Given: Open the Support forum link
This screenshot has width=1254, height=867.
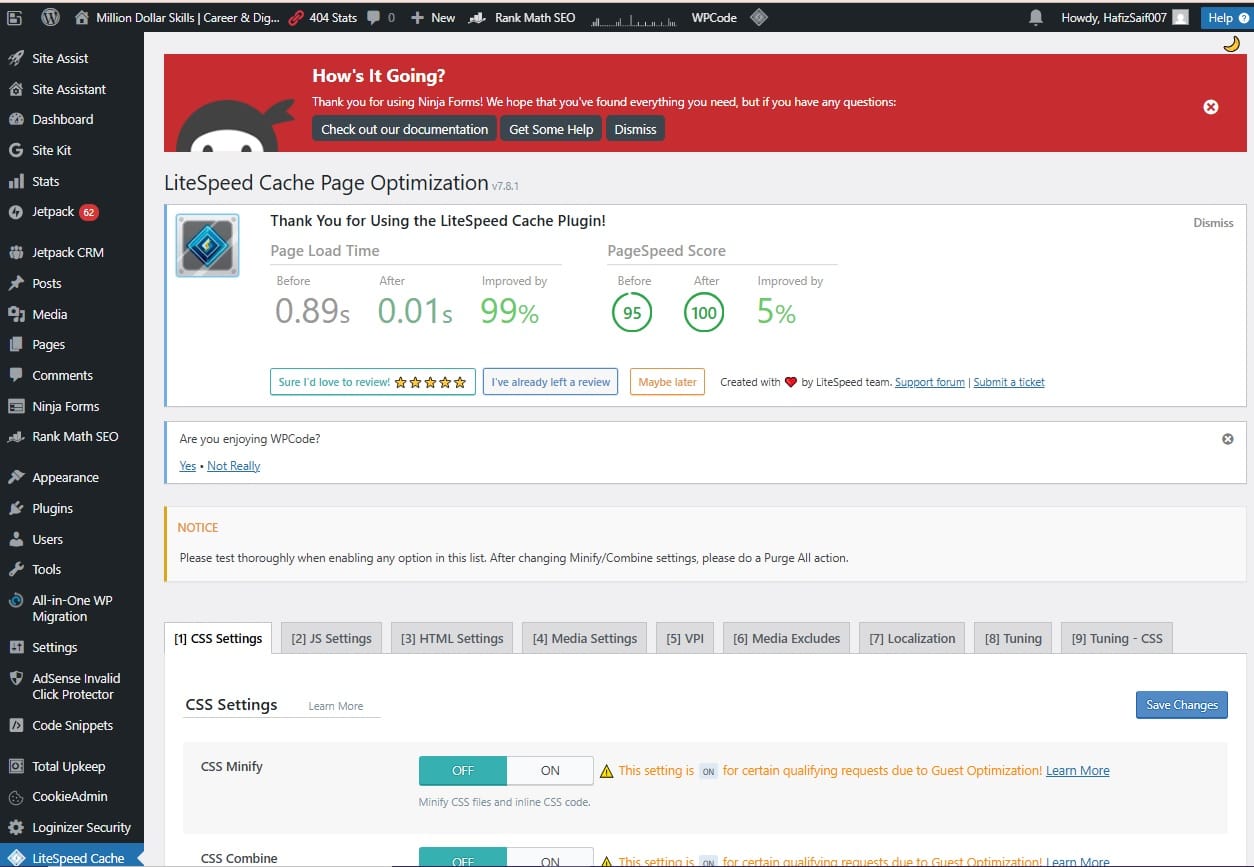Looking at the screenshot, I should point(930,382).
